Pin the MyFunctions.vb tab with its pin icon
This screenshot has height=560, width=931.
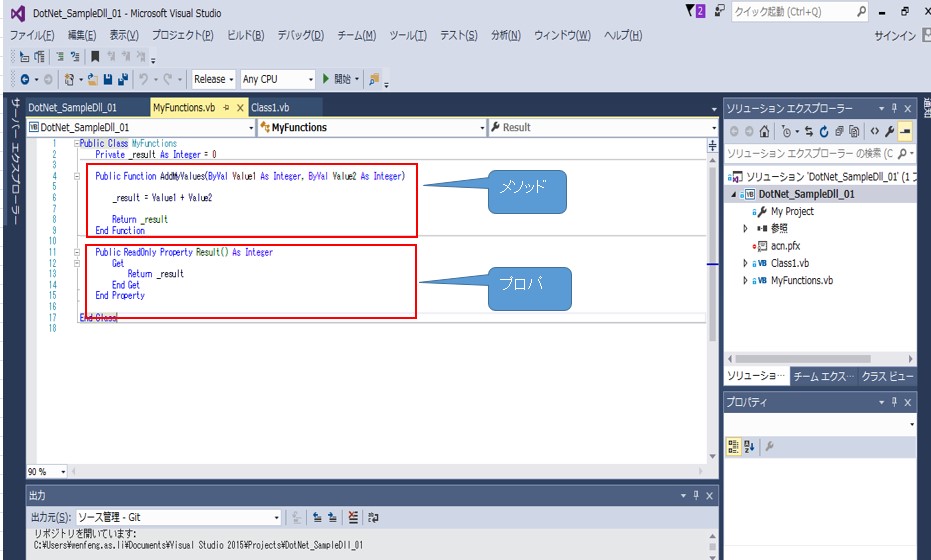point(226,107)
